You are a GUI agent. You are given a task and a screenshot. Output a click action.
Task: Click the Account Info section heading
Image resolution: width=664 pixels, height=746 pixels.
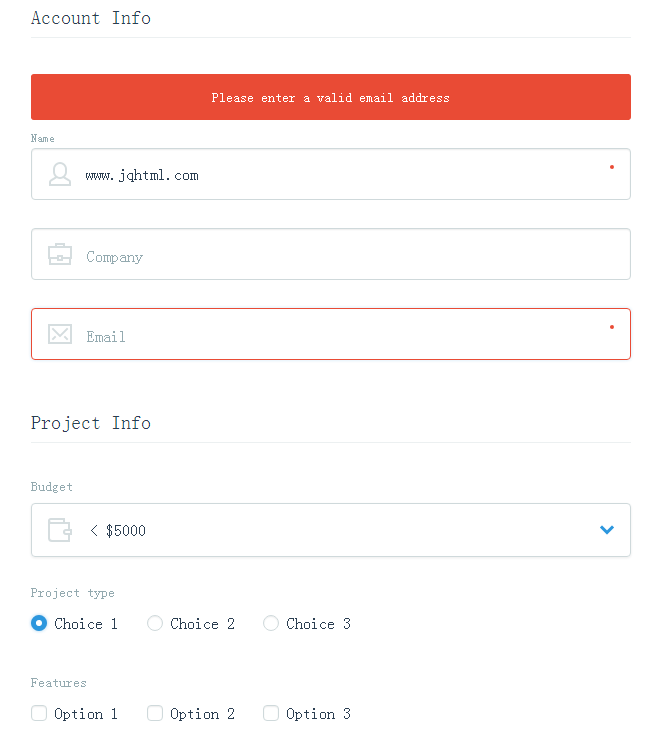point(91,18)
